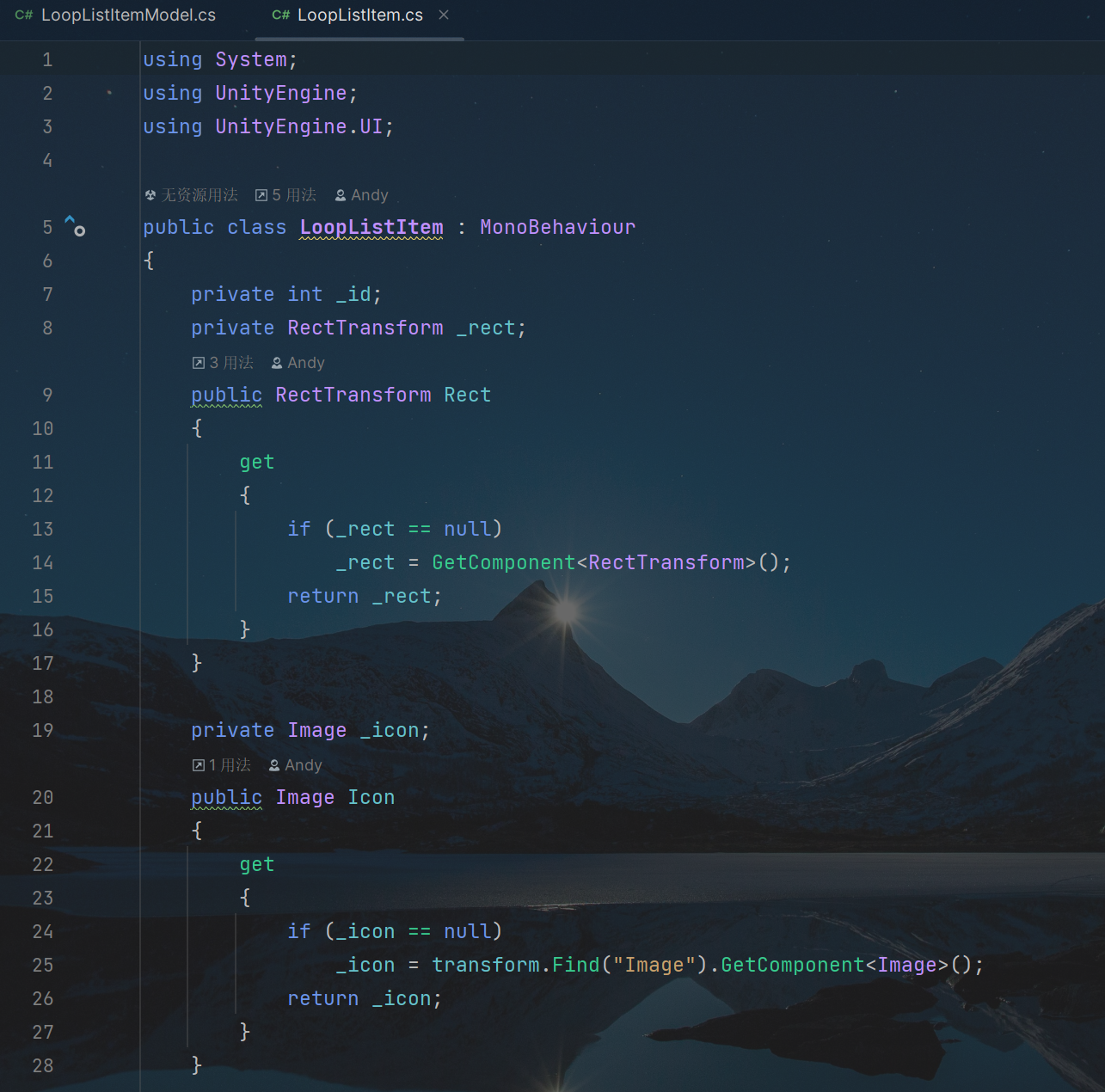
Task: Click transform on line 25
Action: point(486,965)
